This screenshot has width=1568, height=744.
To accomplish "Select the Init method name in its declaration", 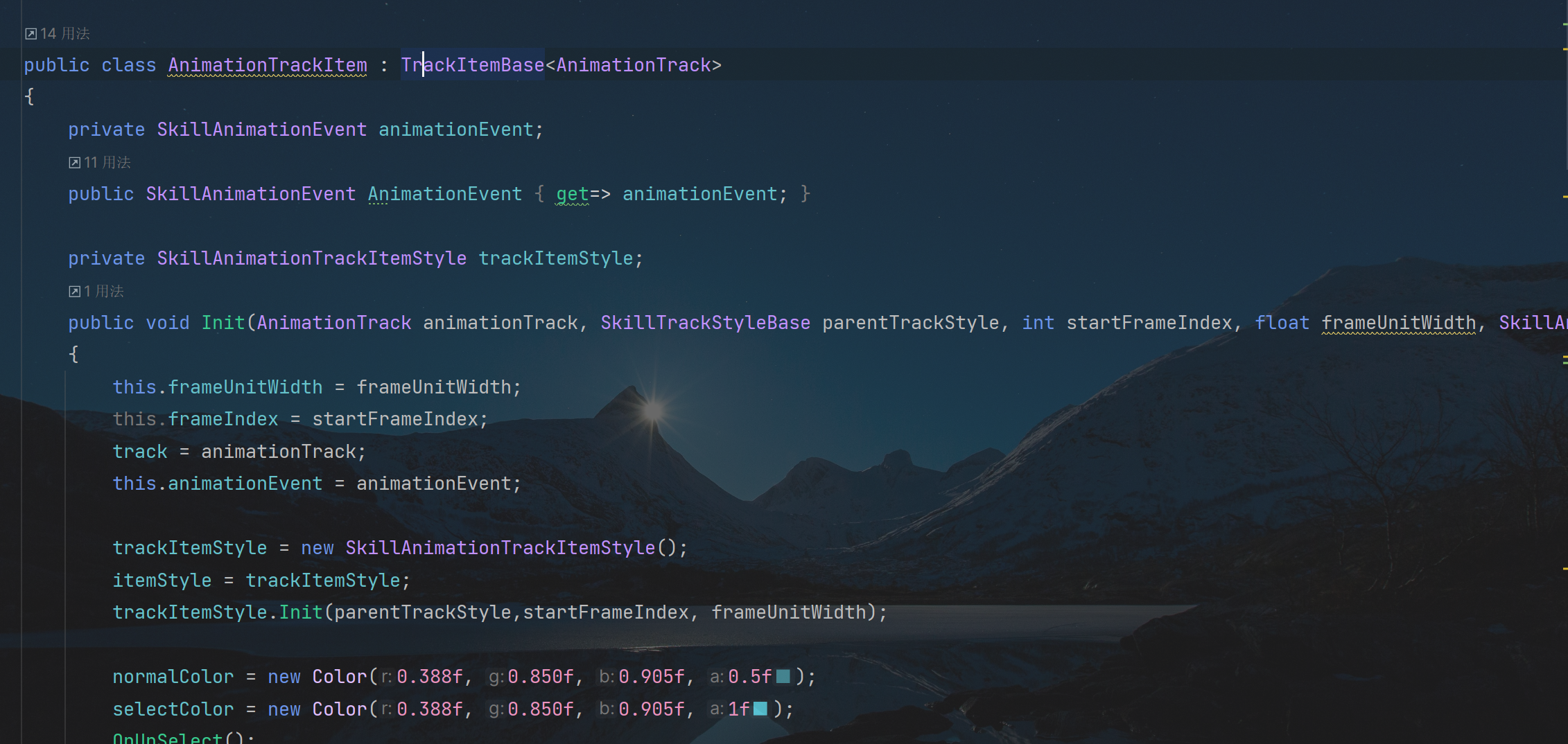I will pos(223,324).
